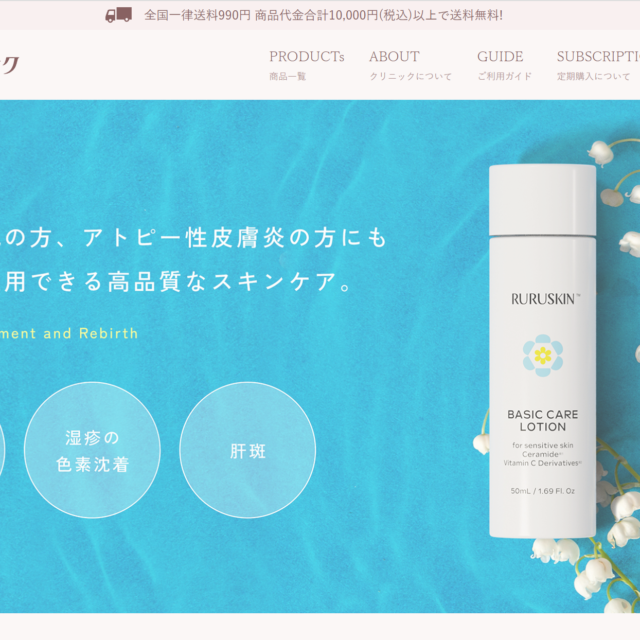Click the headline アトピー性皮膚炎の方にも
640x640 pixels.
click(235, 238)
